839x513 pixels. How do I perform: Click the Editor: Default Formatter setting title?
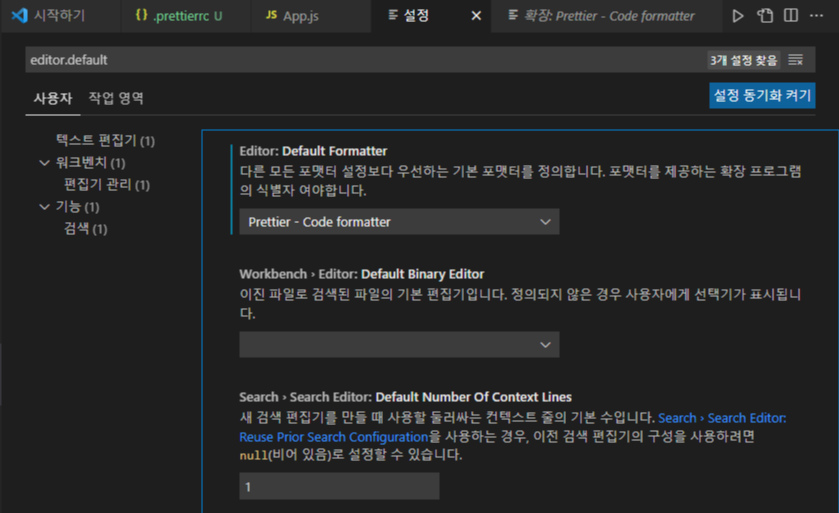point(313,151)
